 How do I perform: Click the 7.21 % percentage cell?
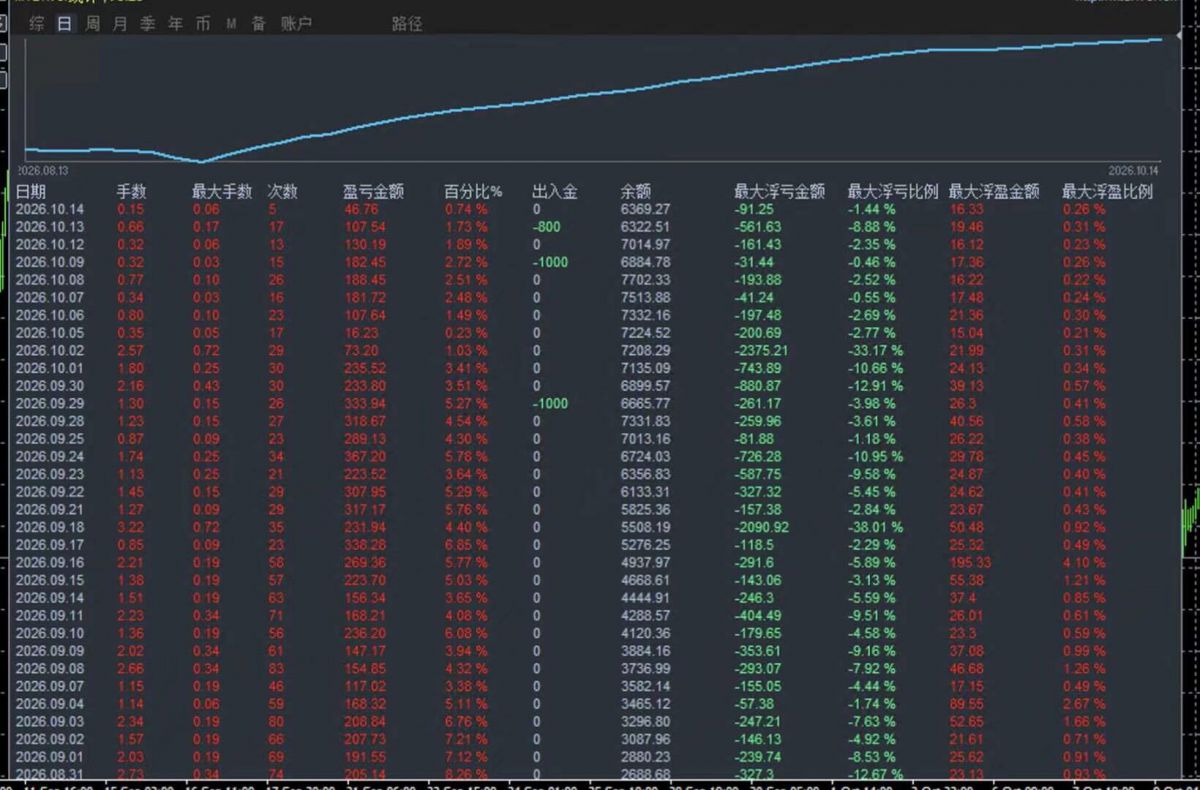466,739
